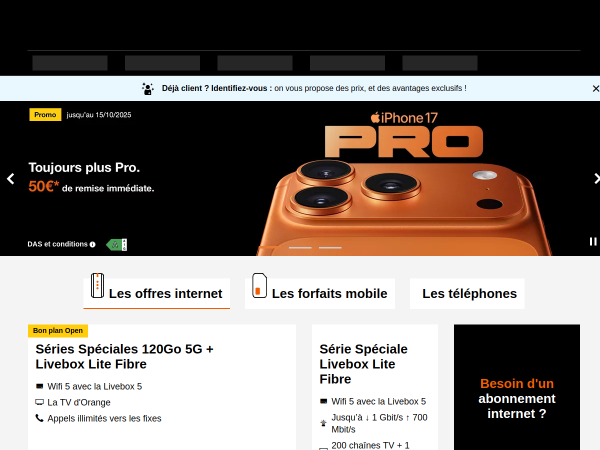Image resolution: width=600 pixels, height=450 pixels.
Task: Select the second carousel slide indicator
Action: [300, 248]
